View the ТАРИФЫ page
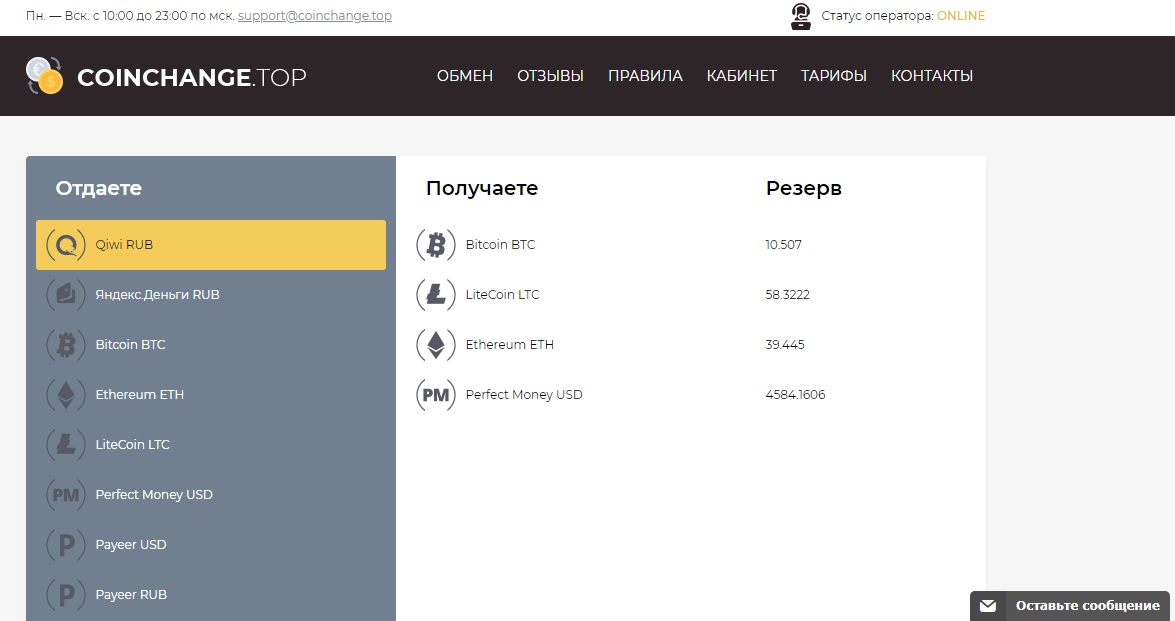The width and height of the screenshot is (1175, 621). (x=833, y=76)
